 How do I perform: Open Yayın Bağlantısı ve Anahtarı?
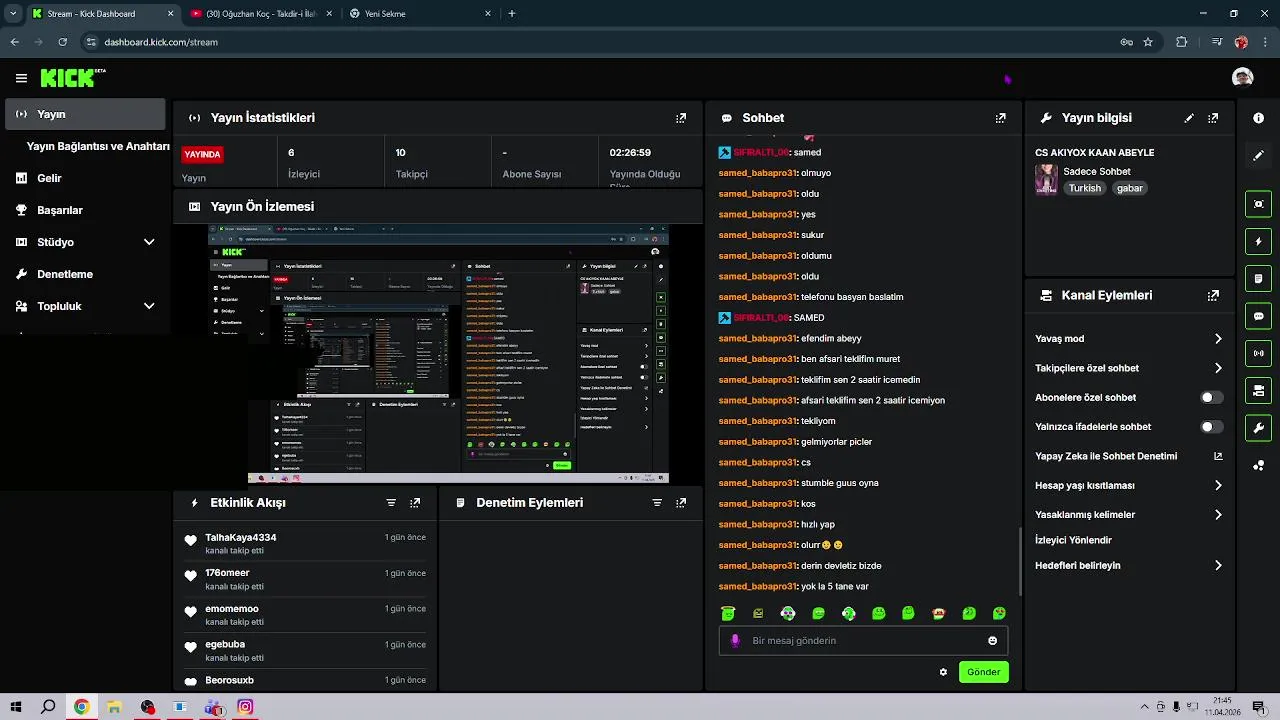pos(98,146)
